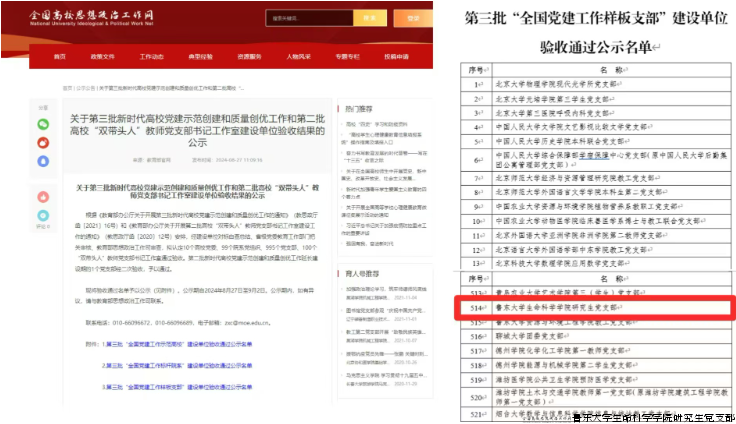Image resolution: width=736 pixels, height=424 pixels.
Task: Open the 人物风采 navigation item
Action: [x=299, y=57]
